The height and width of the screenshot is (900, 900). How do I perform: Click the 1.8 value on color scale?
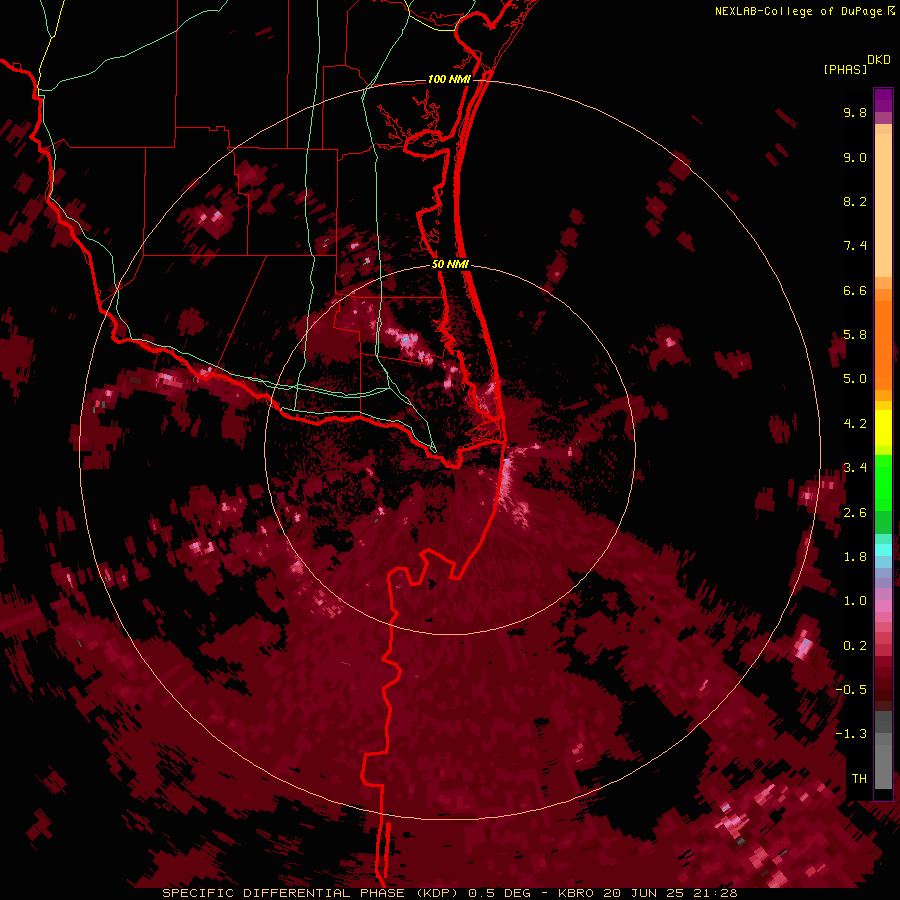855,557
